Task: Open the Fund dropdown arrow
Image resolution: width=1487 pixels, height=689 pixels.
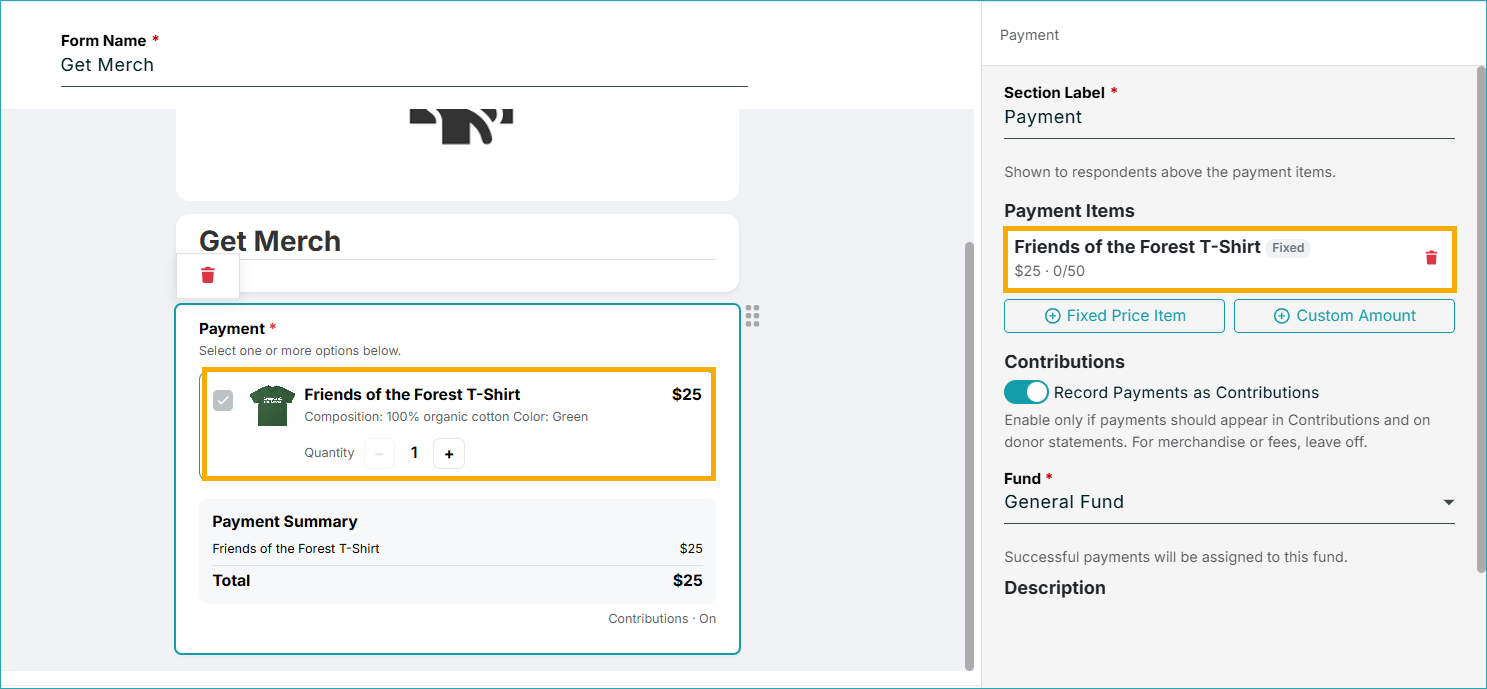Action: tap(1448, 502)
